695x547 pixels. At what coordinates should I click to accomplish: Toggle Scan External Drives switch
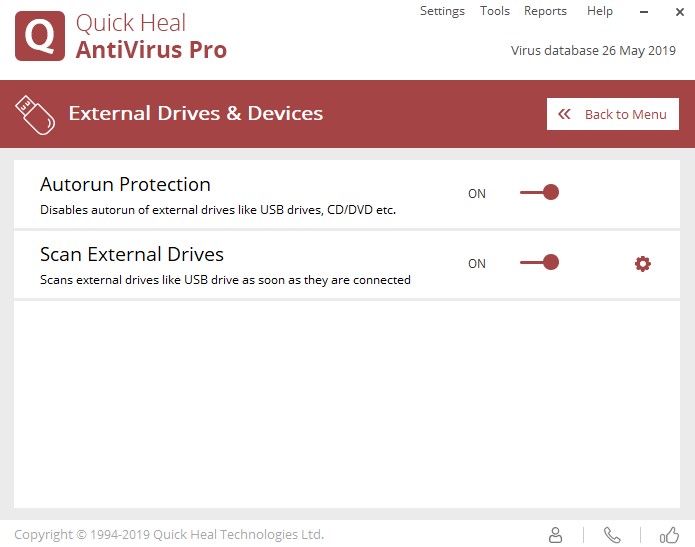(x=540, y=262)
